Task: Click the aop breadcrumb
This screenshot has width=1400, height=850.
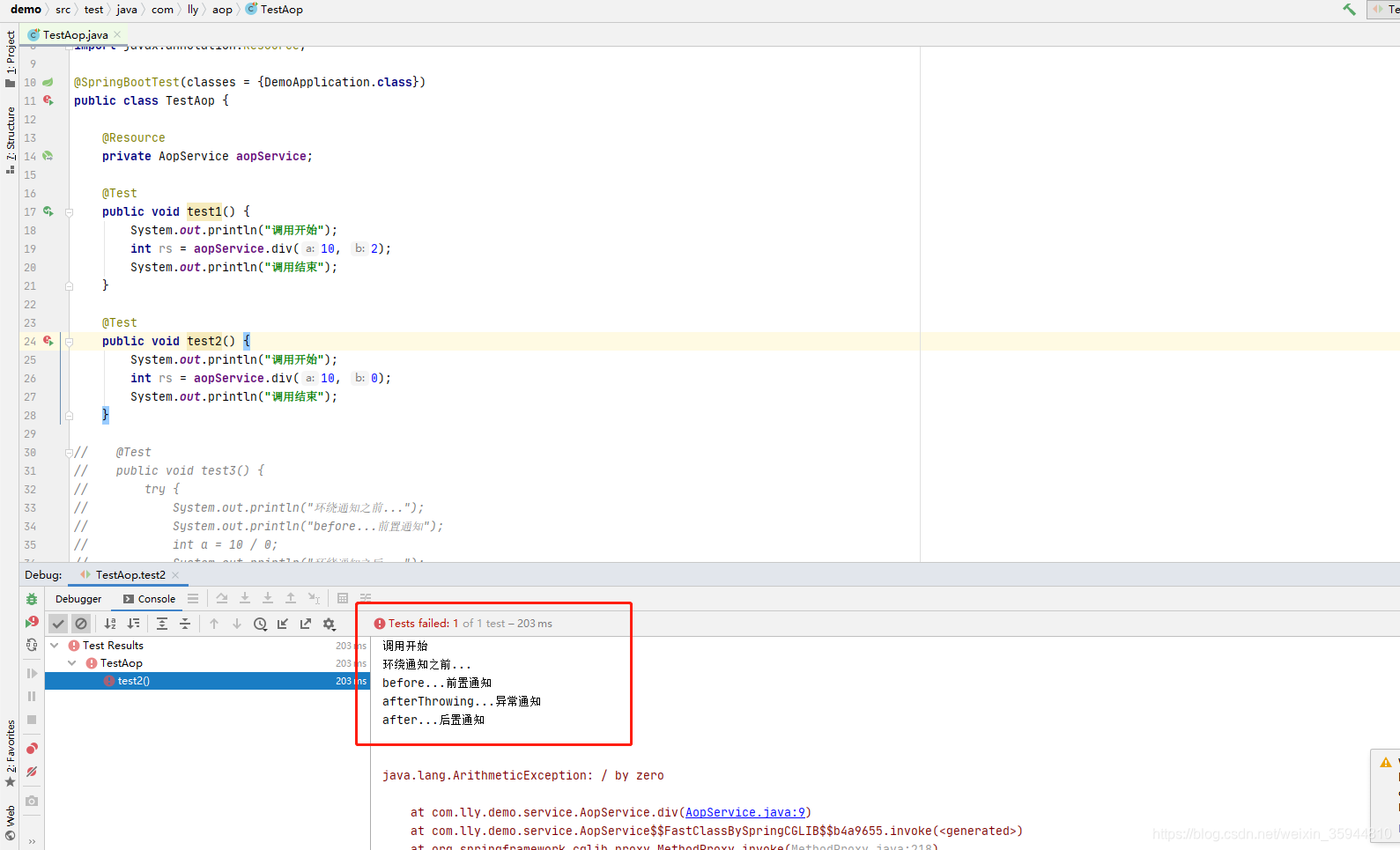Action: tap(222, 10)
